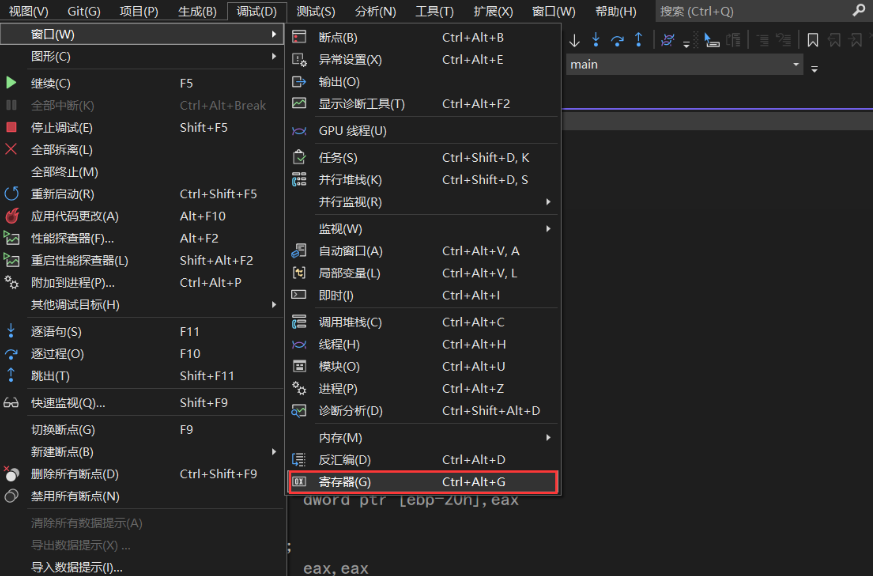Click the 寄存器 register icon

click(x=299, y=481)
